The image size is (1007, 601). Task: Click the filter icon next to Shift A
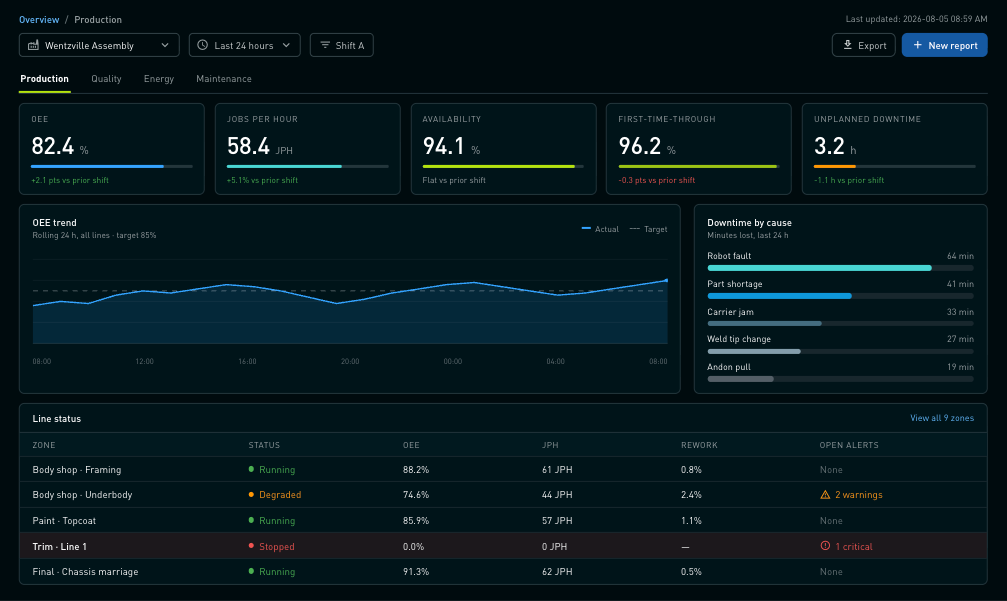tap(325, 45)
